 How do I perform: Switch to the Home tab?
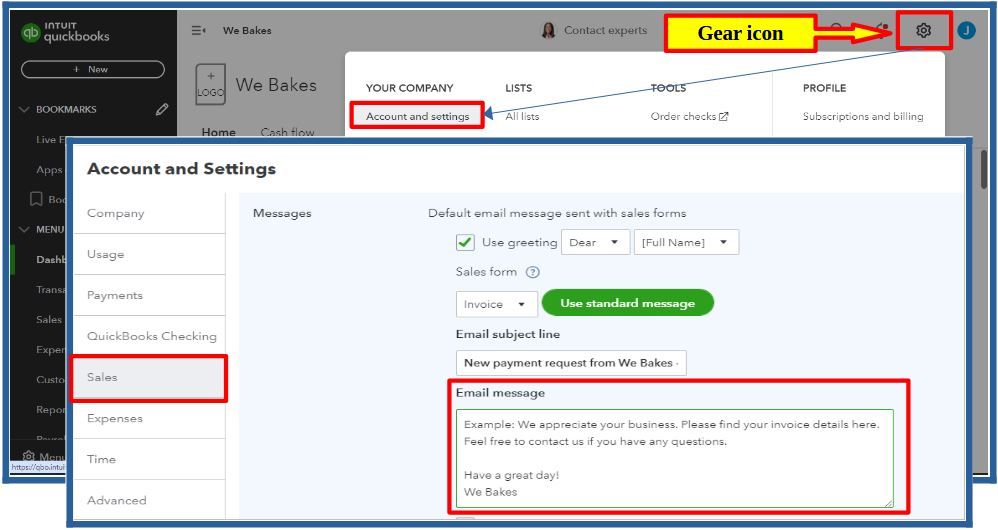(218, 132)
